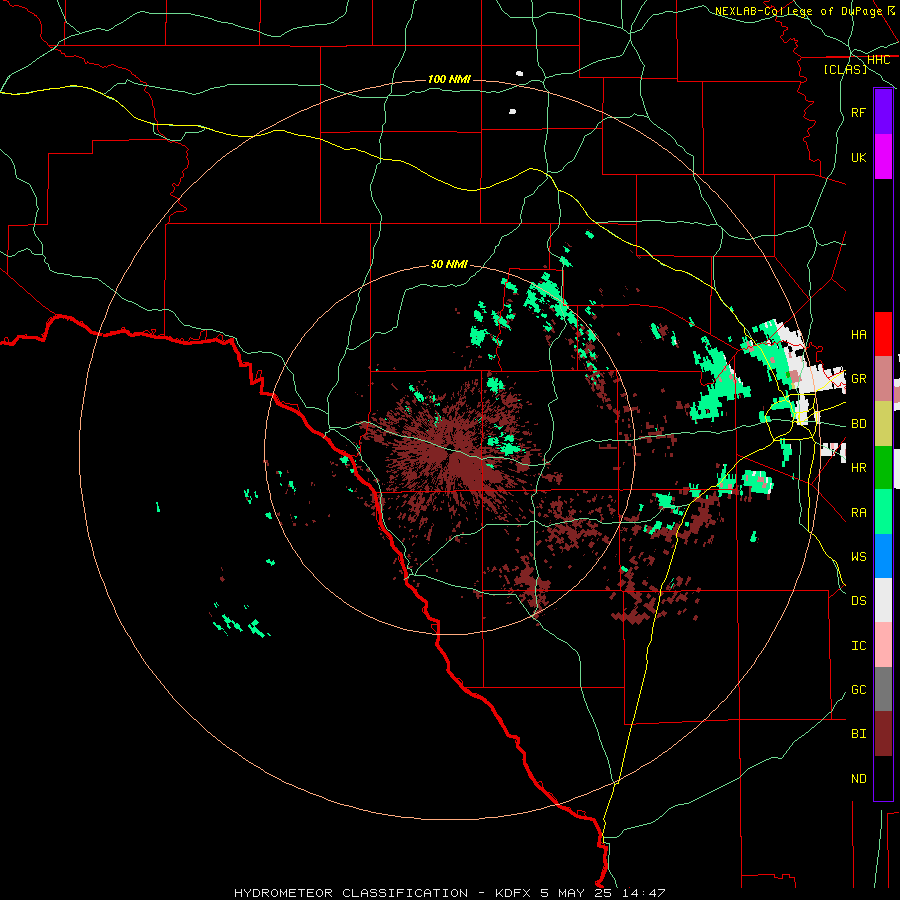Click the RA legend label
This screenshot has height=900, width=900.
click(x=858, y=512)
